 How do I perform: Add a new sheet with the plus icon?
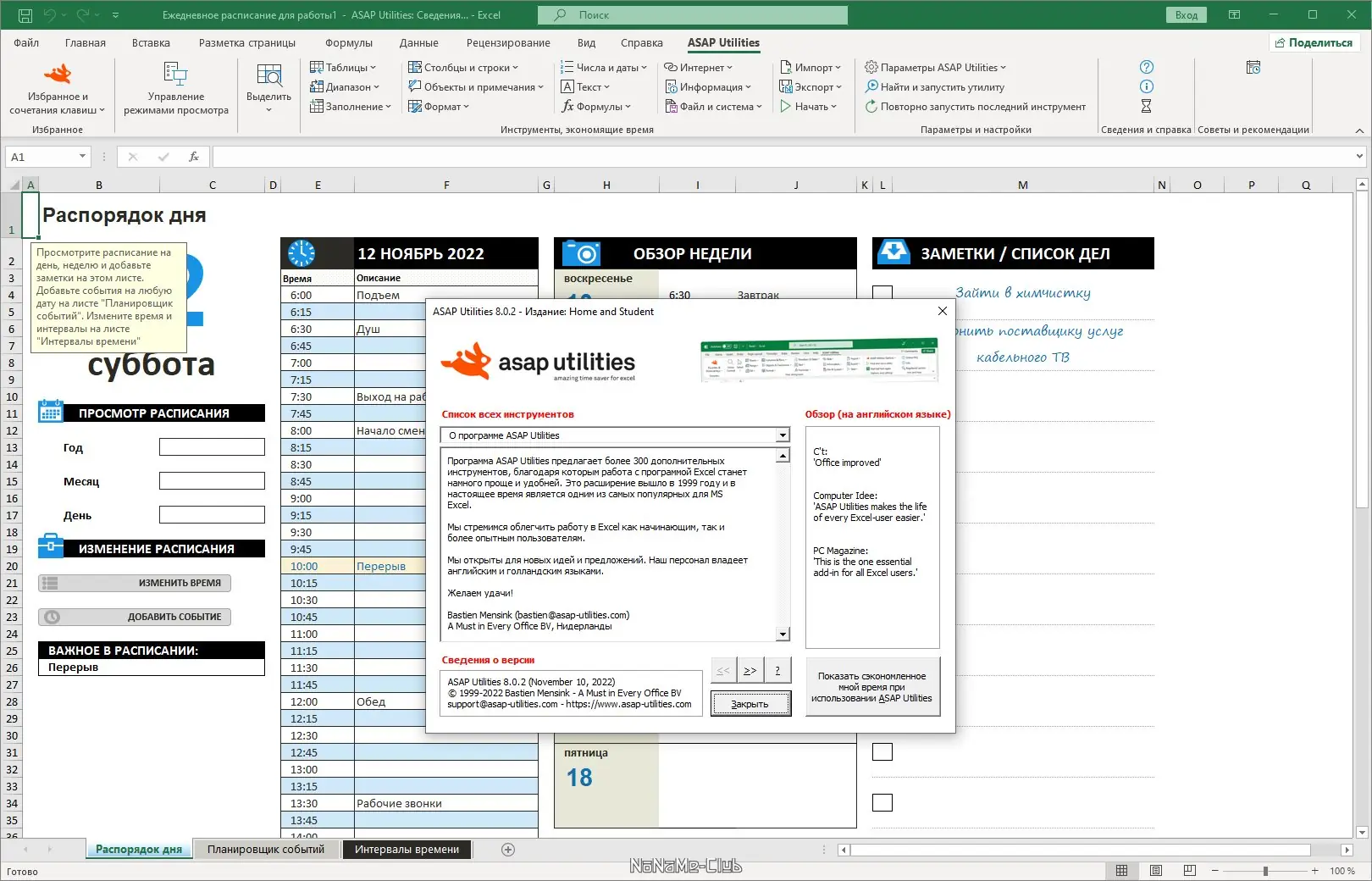[508, 850]
